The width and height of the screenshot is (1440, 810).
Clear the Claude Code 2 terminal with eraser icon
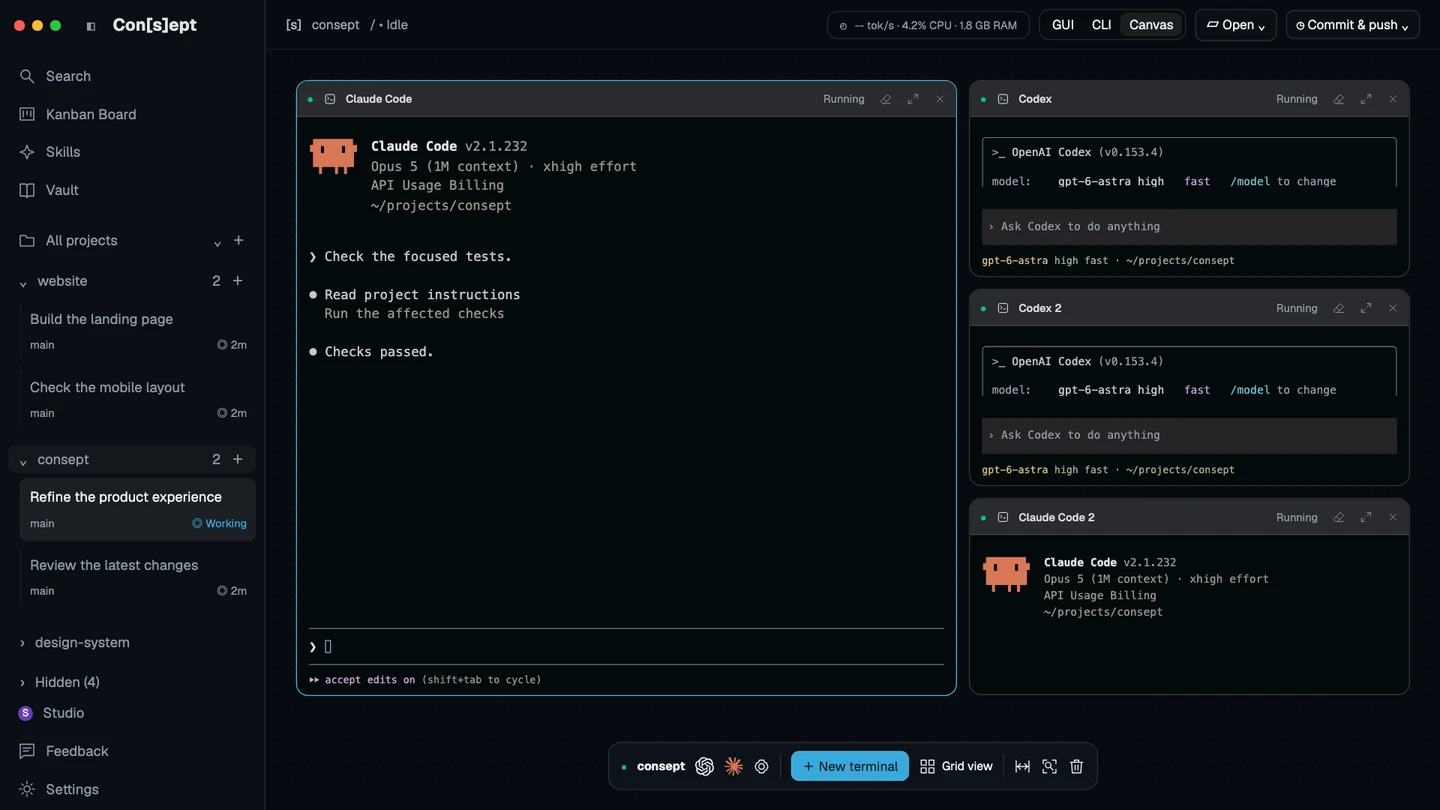(1339, 517)
